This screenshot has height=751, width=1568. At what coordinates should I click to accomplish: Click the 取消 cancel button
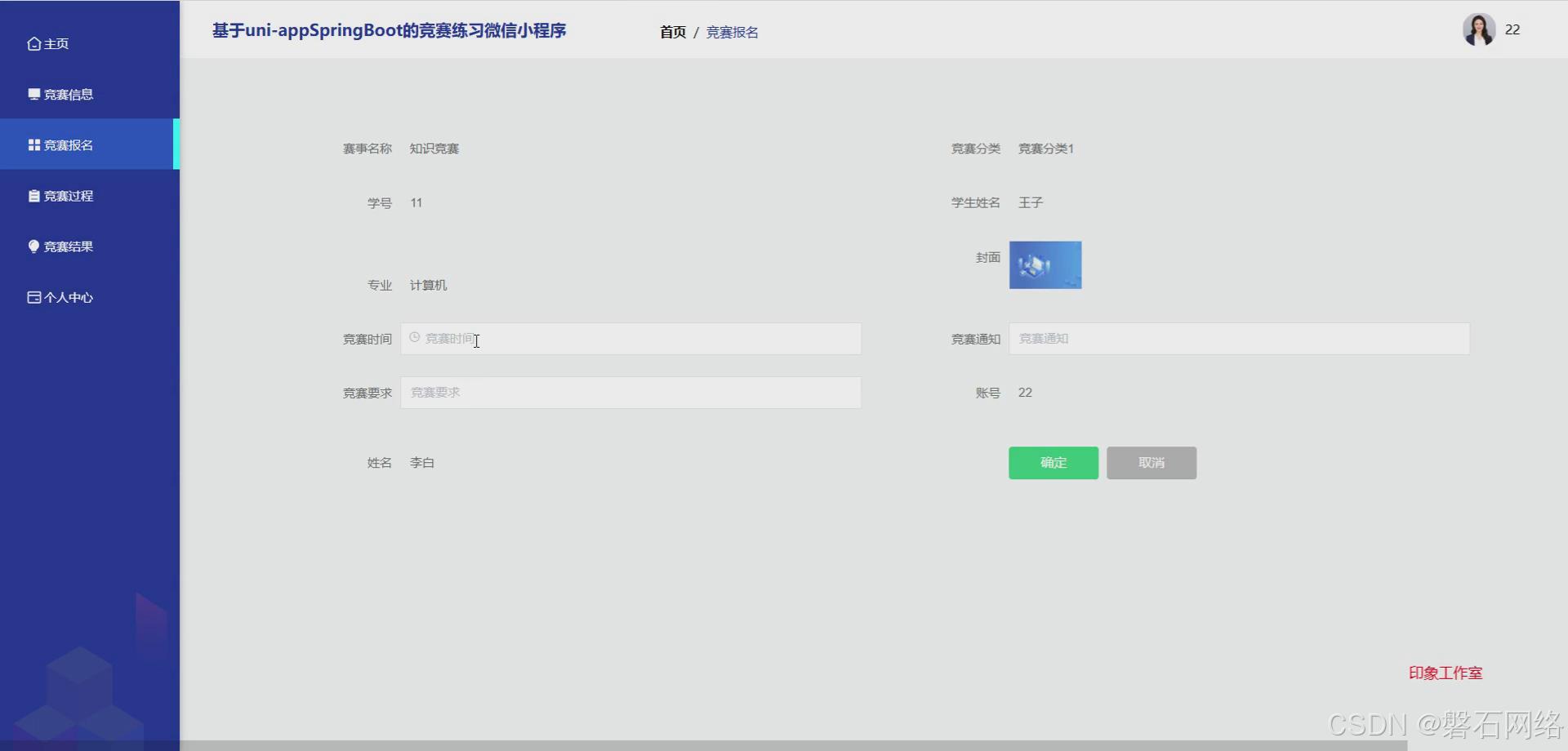pyautogui.click(x=1151, y=463)
